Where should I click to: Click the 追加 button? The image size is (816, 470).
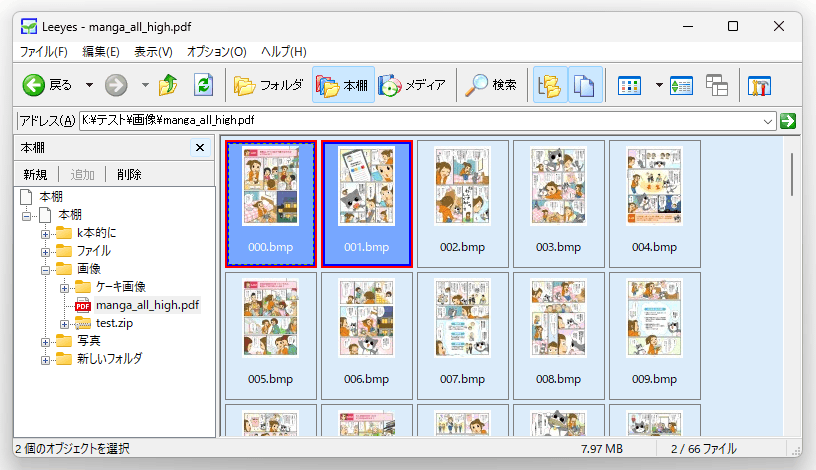pyautogui.click(x=82, y=174)
